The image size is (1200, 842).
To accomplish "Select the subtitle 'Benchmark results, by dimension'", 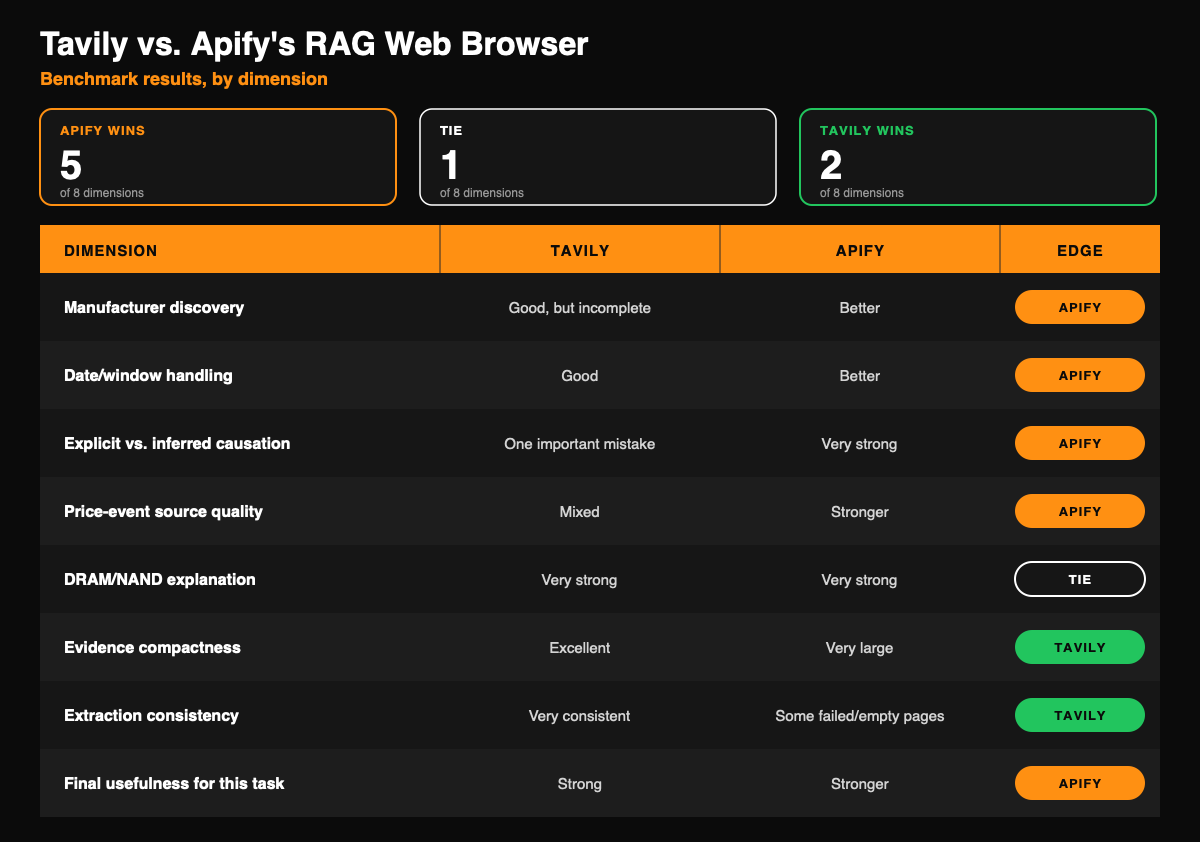I will click(x=184, y=78).
